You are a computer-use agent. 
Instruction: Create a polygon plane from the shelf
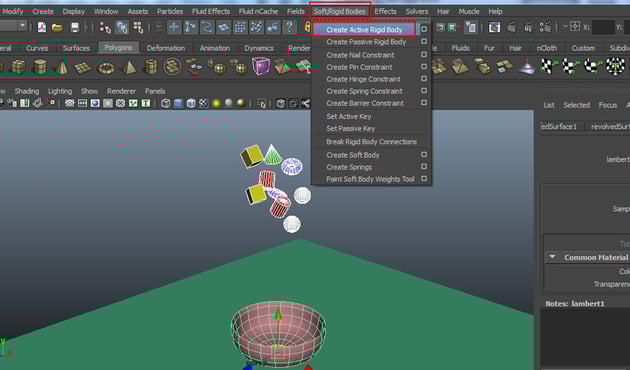click(83, 67)
